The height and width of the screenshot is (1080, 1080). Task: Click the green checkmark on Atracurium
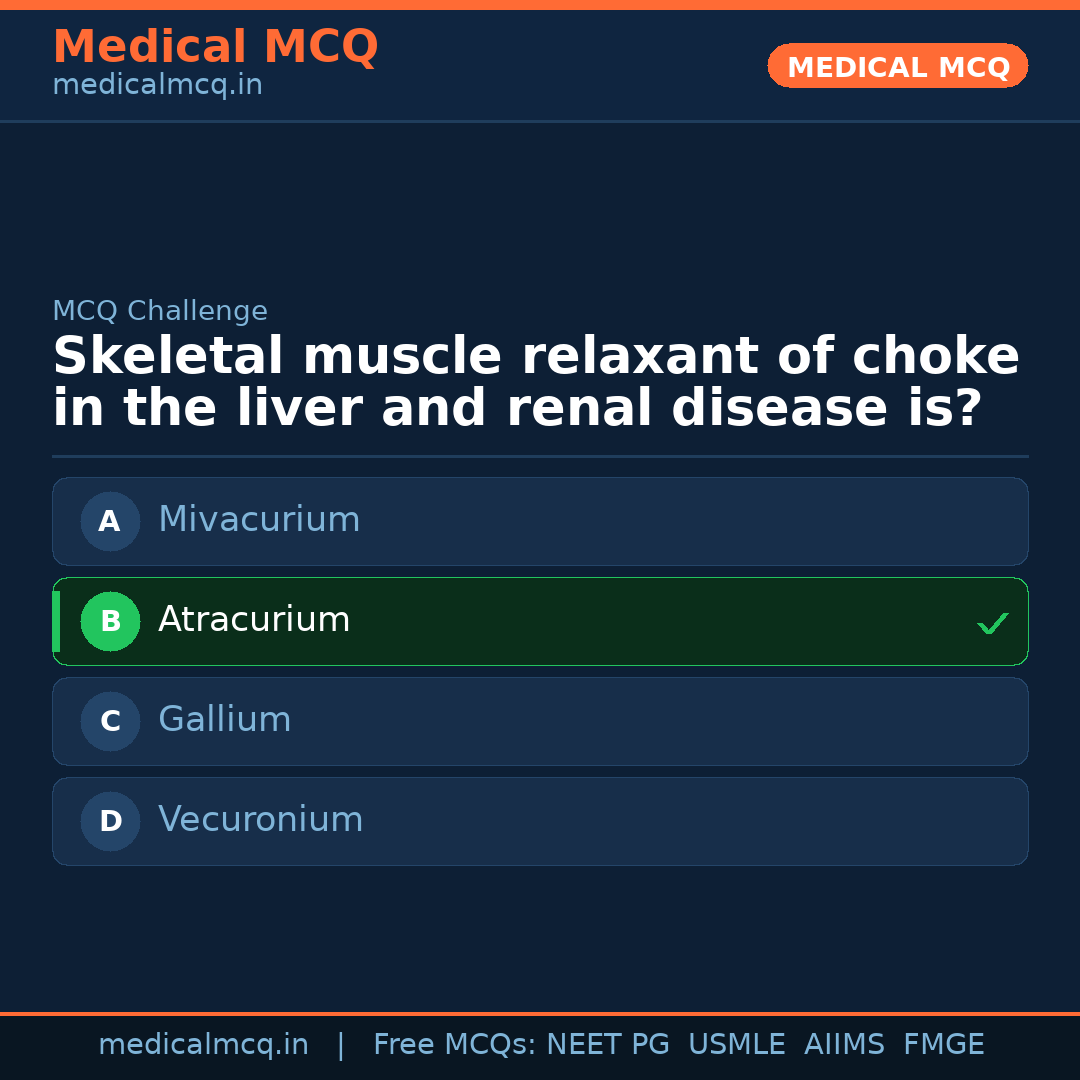coord(993,623)
